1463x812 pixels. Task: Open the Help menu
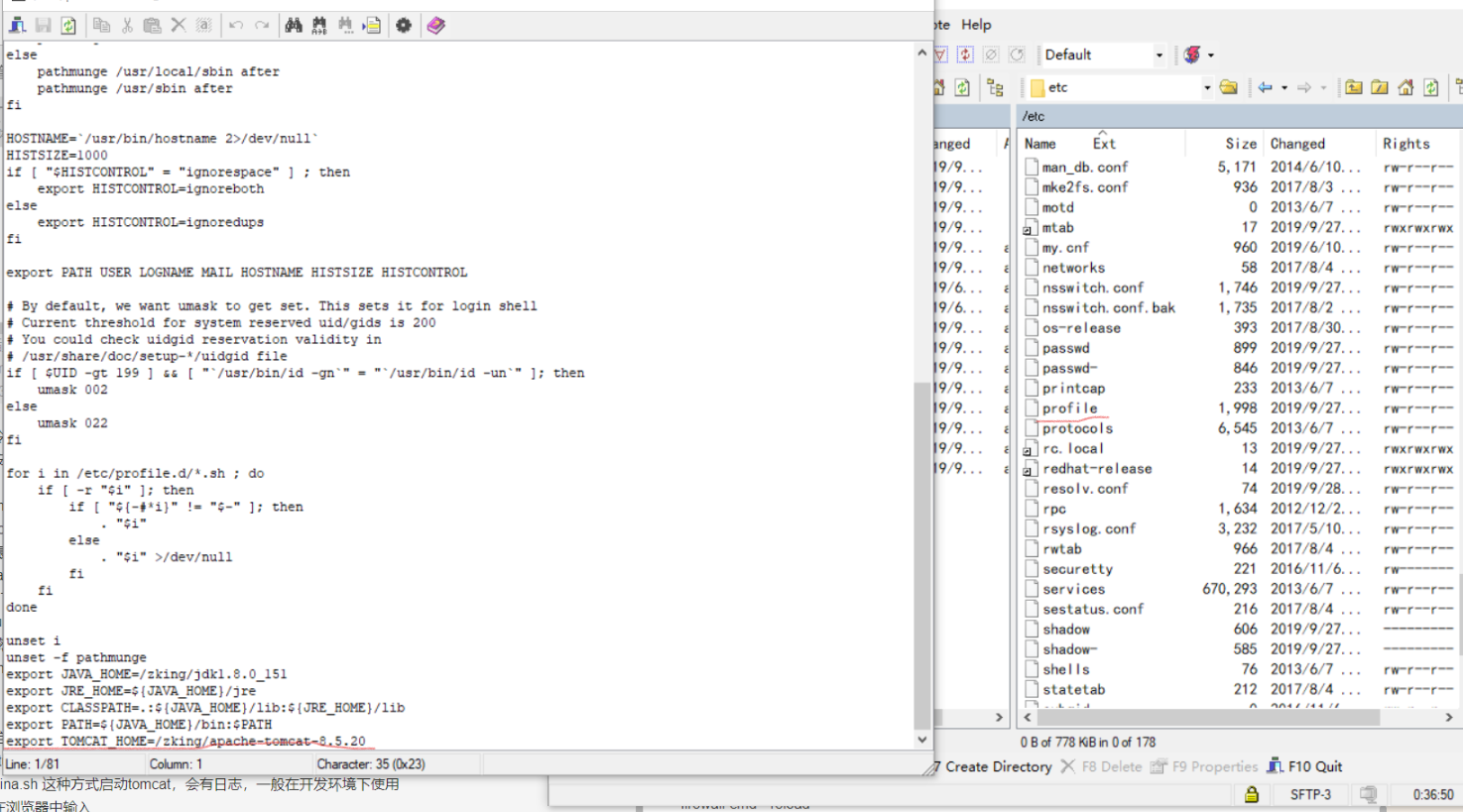point(976,25)
